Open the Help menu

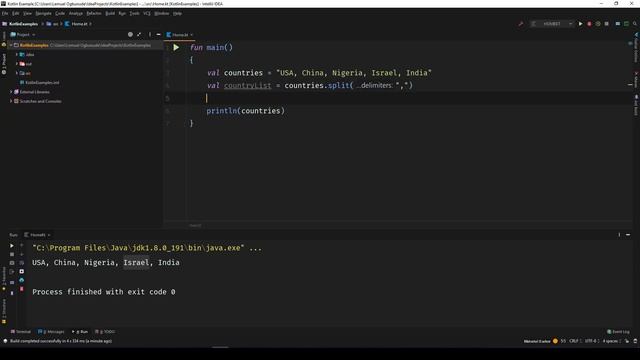177,13
